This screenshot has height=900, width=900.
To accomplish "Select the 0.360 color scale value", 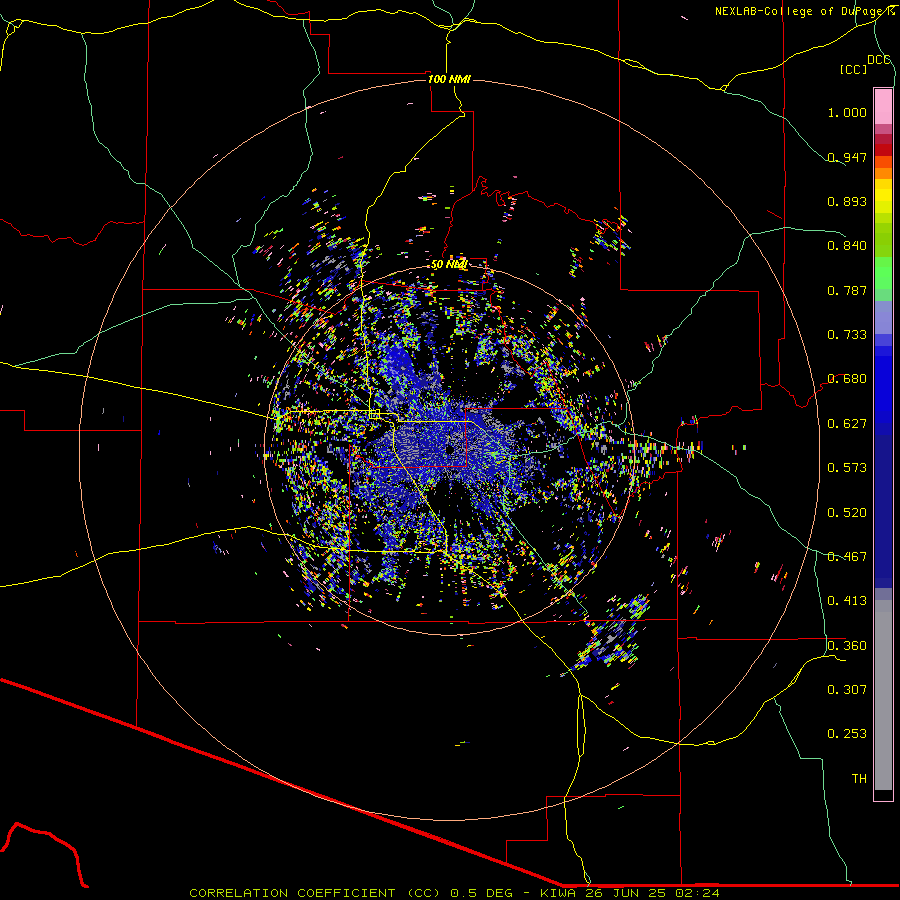I will [x=847, y=646].
